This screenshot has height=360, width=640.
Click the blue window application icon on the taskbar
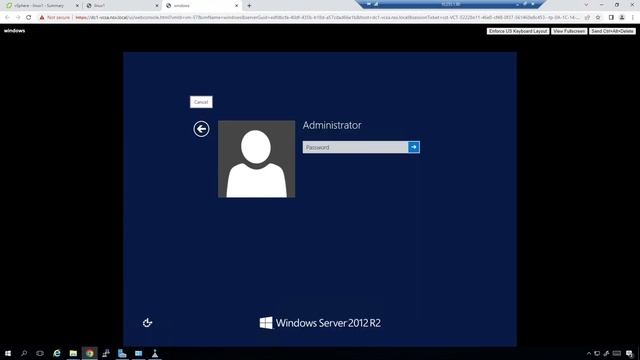pyautogui.click(x=138, y=353)
